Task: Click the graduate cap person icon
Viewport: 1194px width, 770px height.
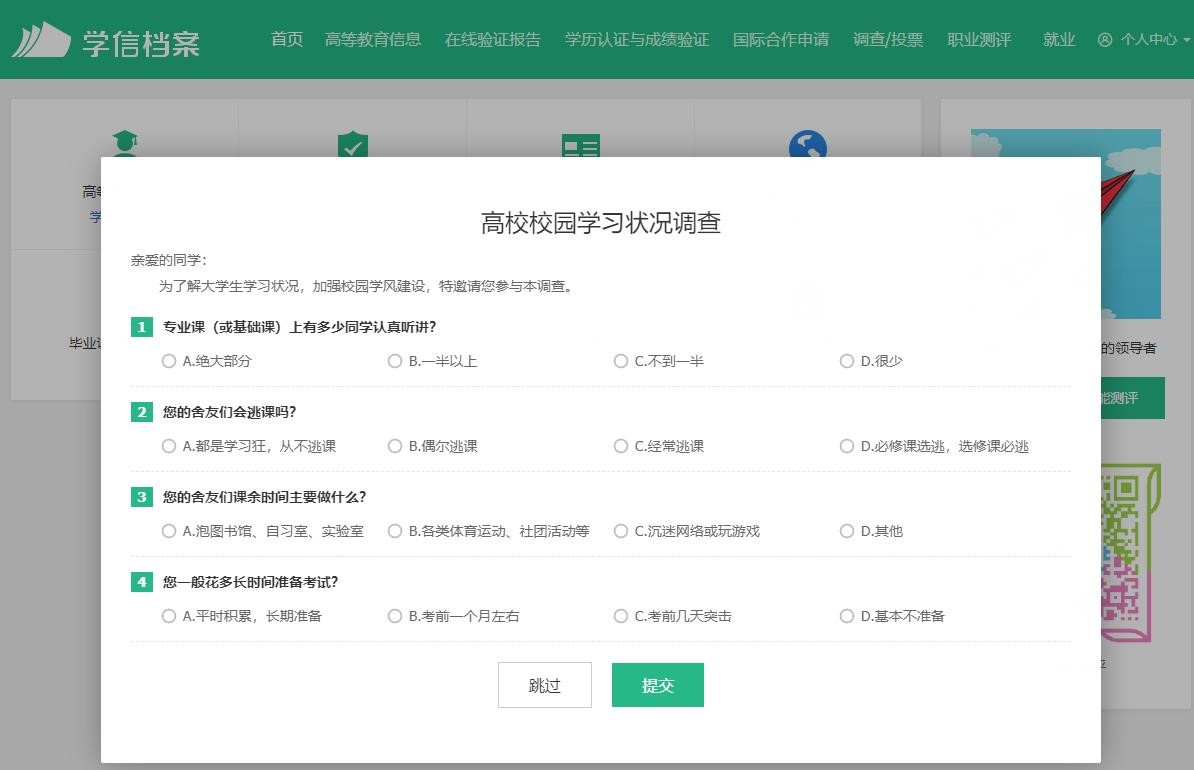Action: pyautogui.click(x=124, y=143)
